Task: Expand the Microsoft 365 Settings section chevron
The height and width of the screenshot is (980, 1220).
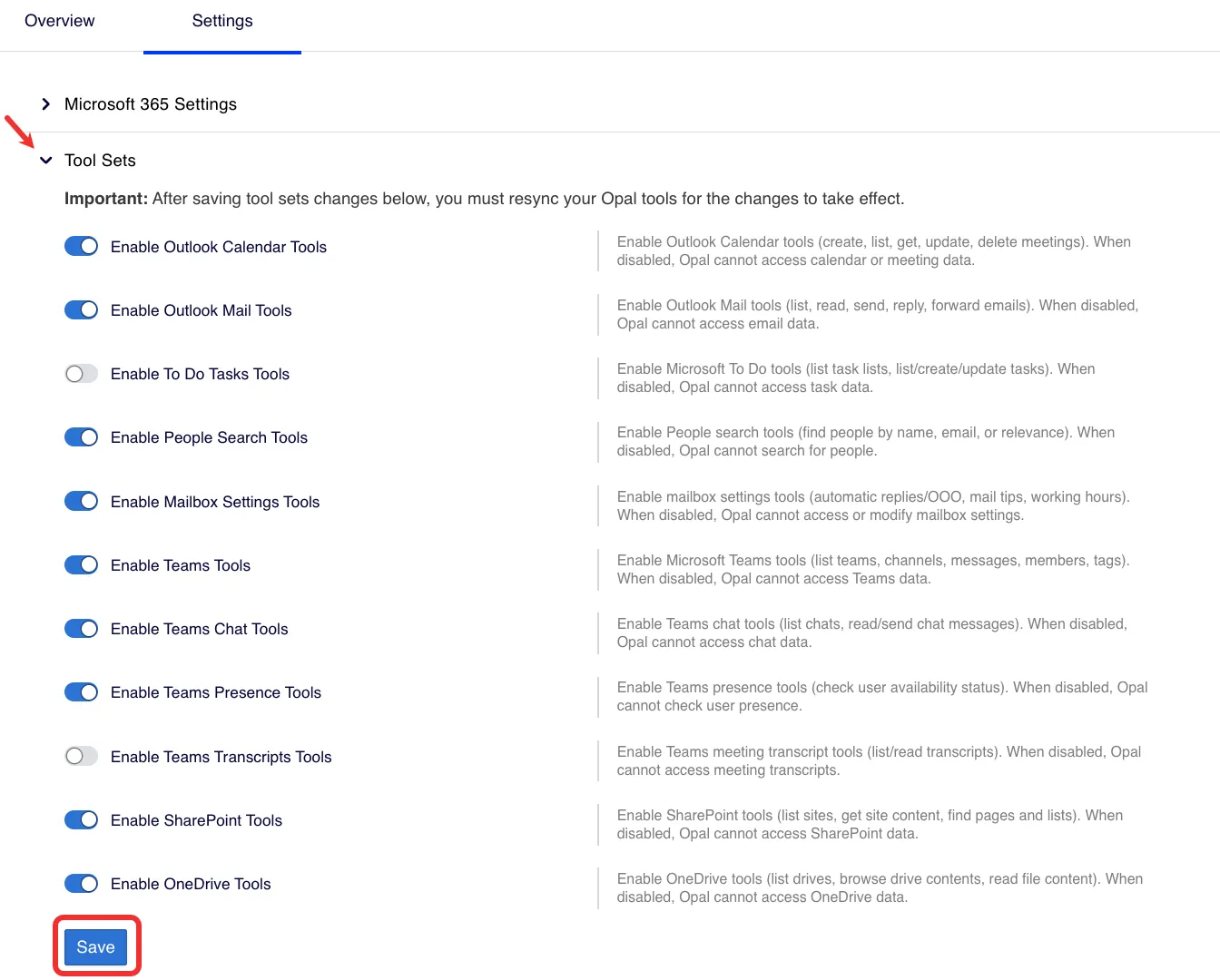Action: 46,104
